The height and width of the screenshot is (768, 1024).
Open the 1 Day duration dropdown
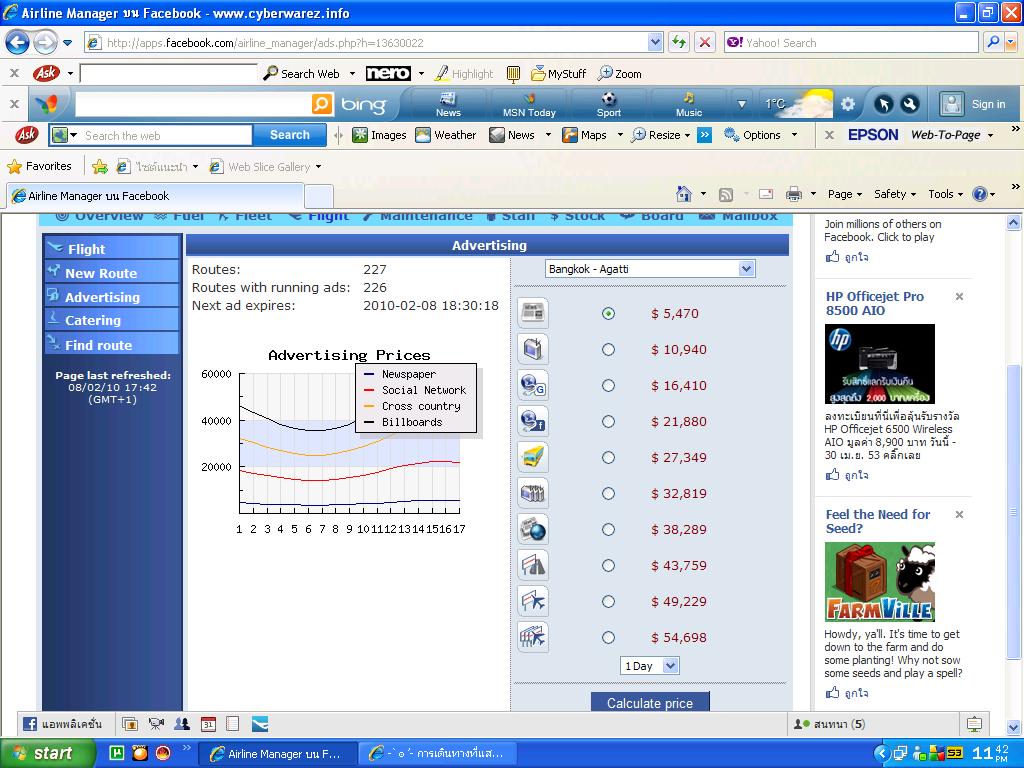pos(649,665)
